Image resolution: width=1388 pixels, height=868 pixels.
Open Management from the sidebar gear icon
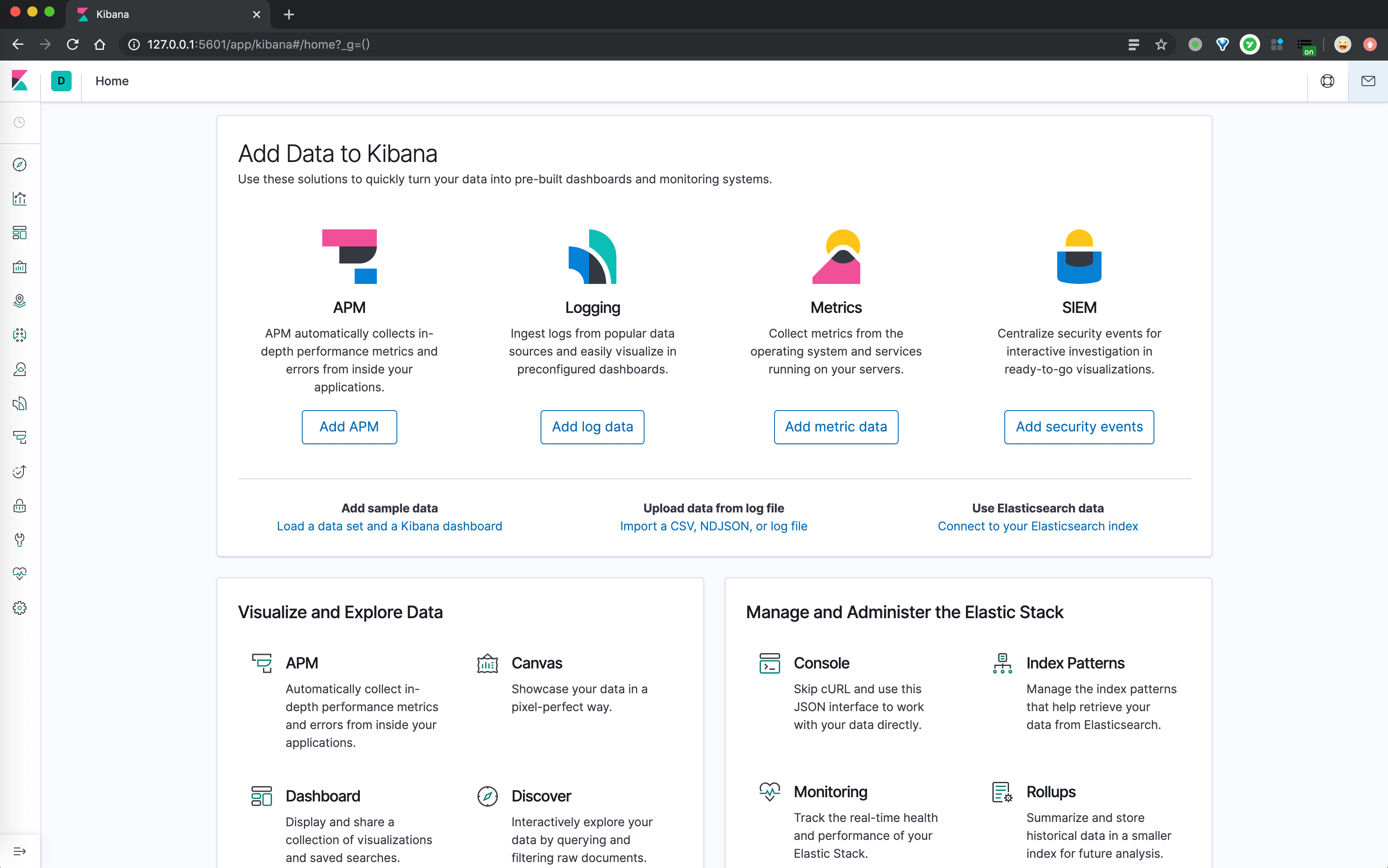[20, 608]
